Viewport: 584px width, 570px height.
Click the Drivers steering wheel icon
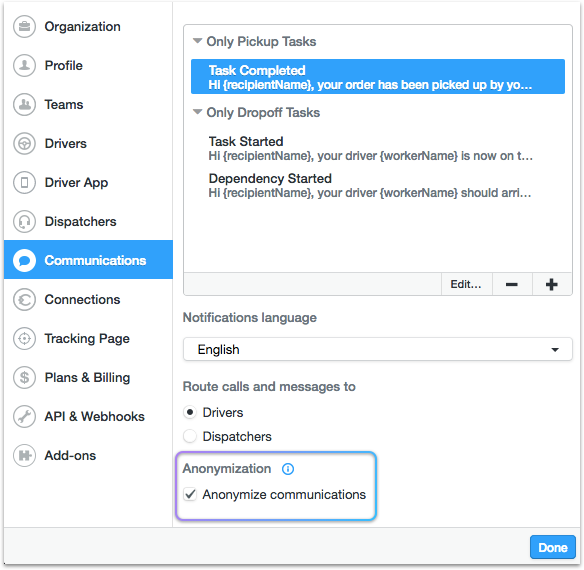point(25,143)
